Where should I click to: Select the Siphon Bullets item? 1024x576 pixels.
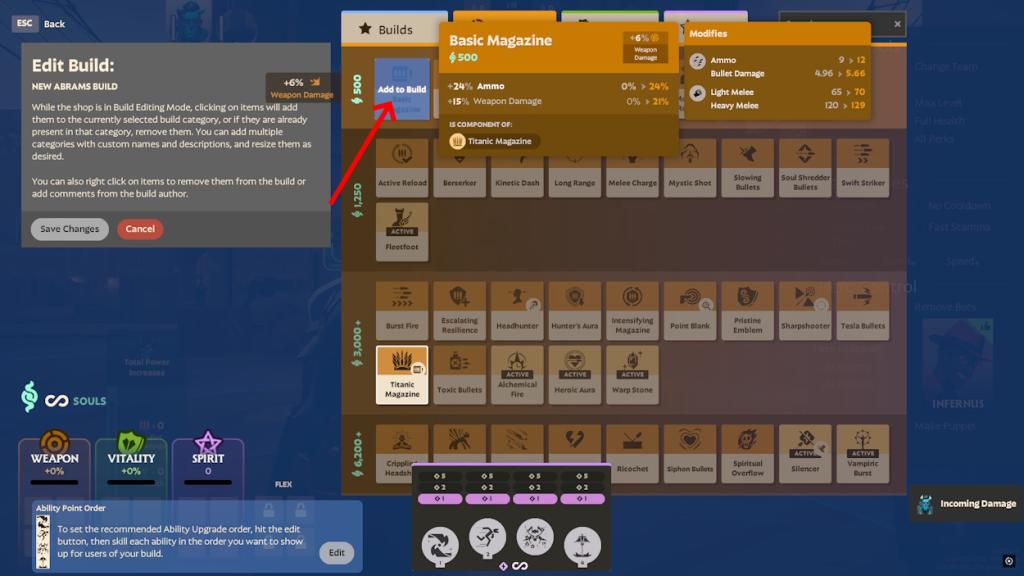point(690,452)
